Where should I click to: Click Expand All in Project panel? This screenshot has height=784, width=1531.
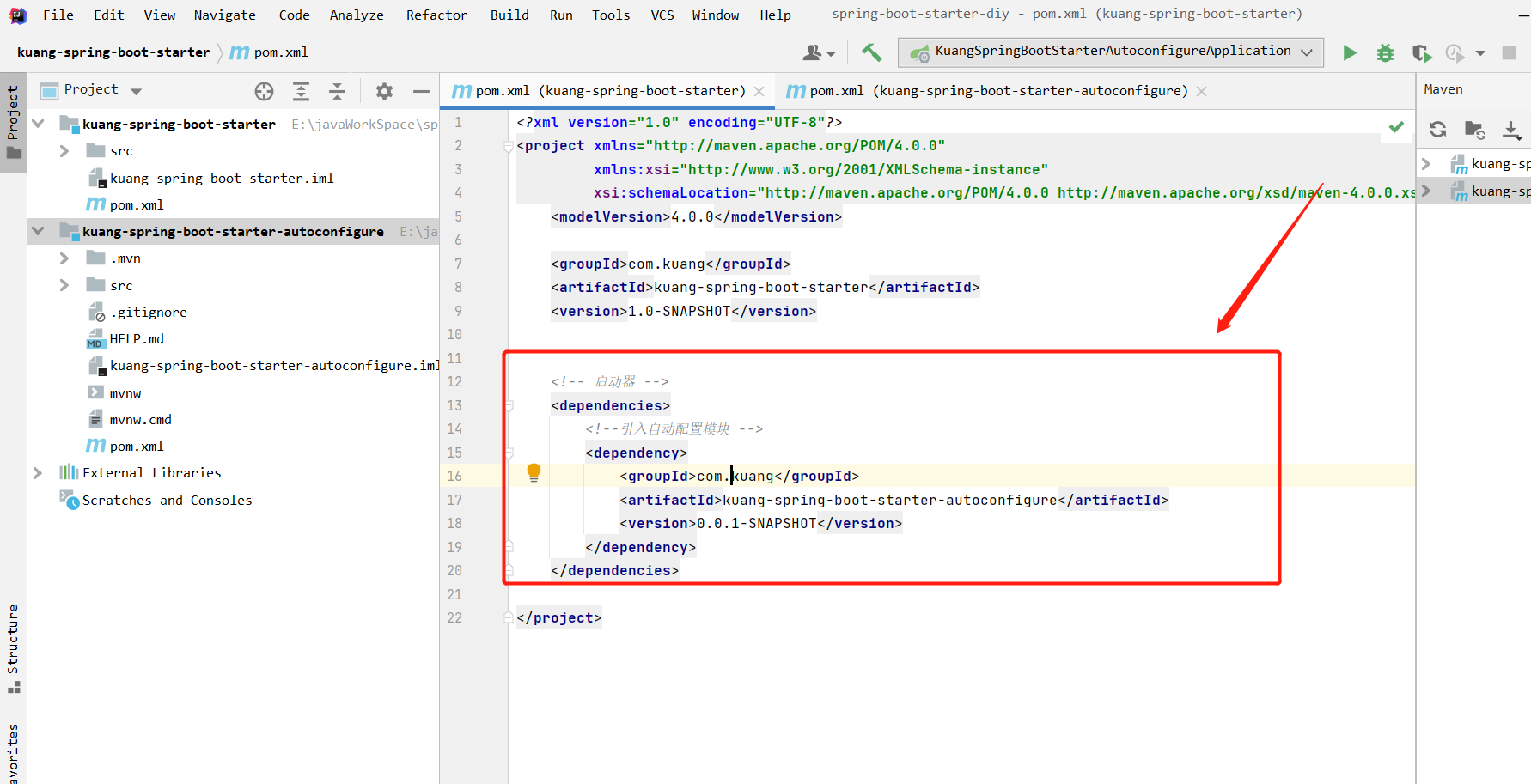(301, 91)
